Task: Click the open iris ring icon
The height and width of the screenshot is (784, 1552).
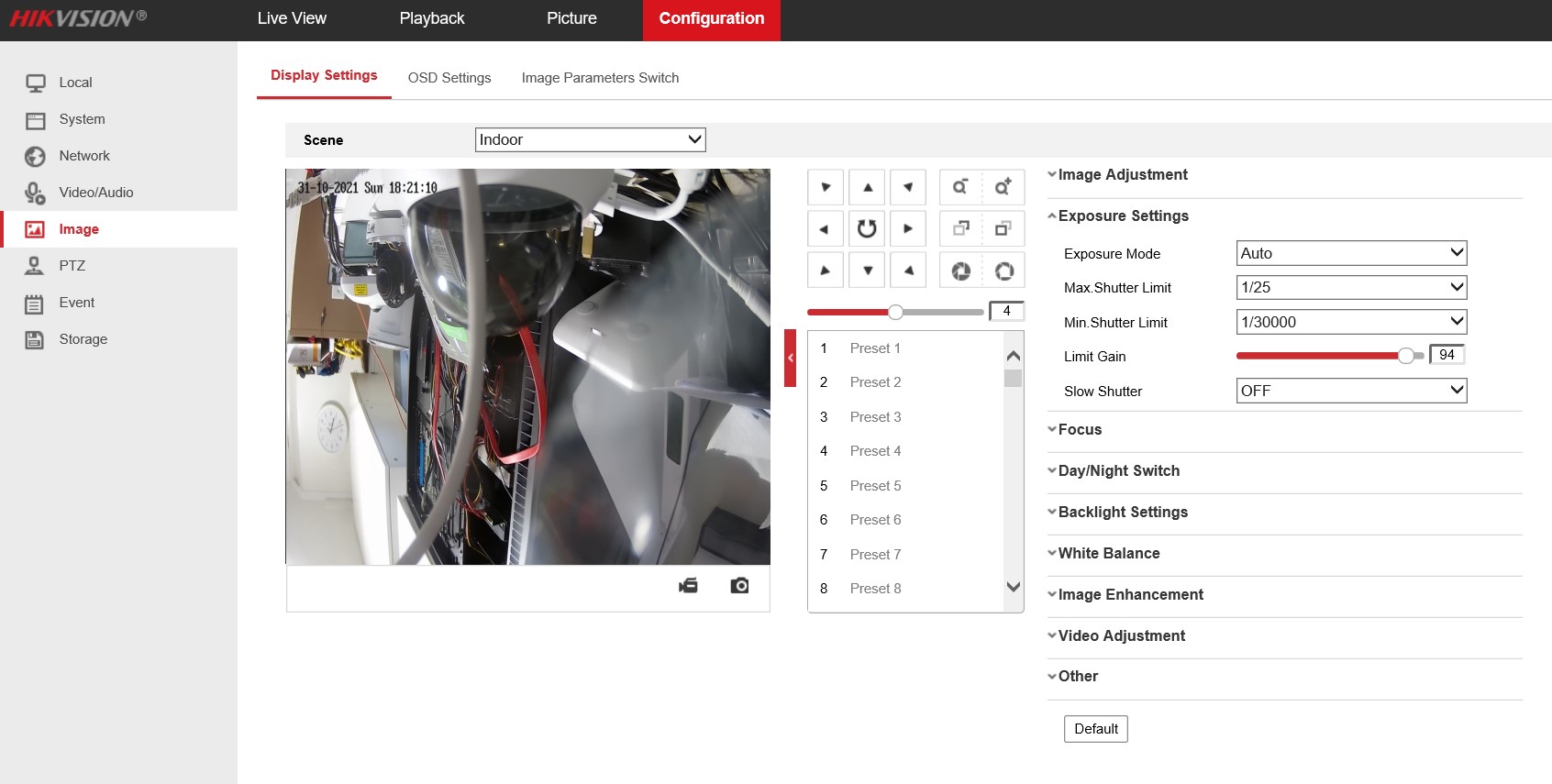Action: click(1003, 271)
